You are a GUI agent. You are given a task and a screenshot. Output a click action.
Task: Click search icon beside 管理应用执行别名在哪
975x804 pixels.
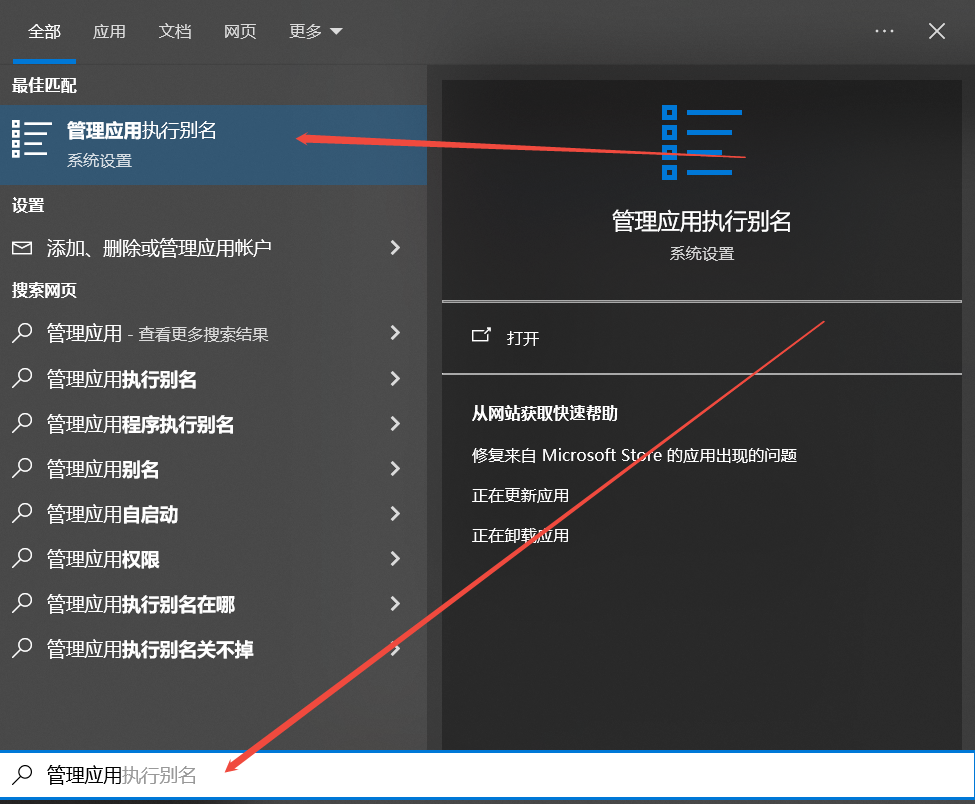(22, 603)
